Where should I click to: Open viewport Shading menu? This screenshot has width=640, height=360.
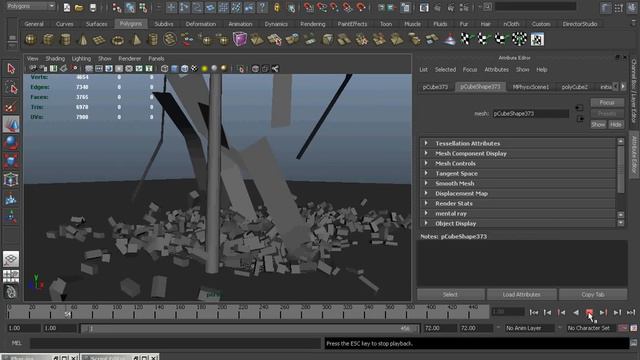[x=55, y=59]
